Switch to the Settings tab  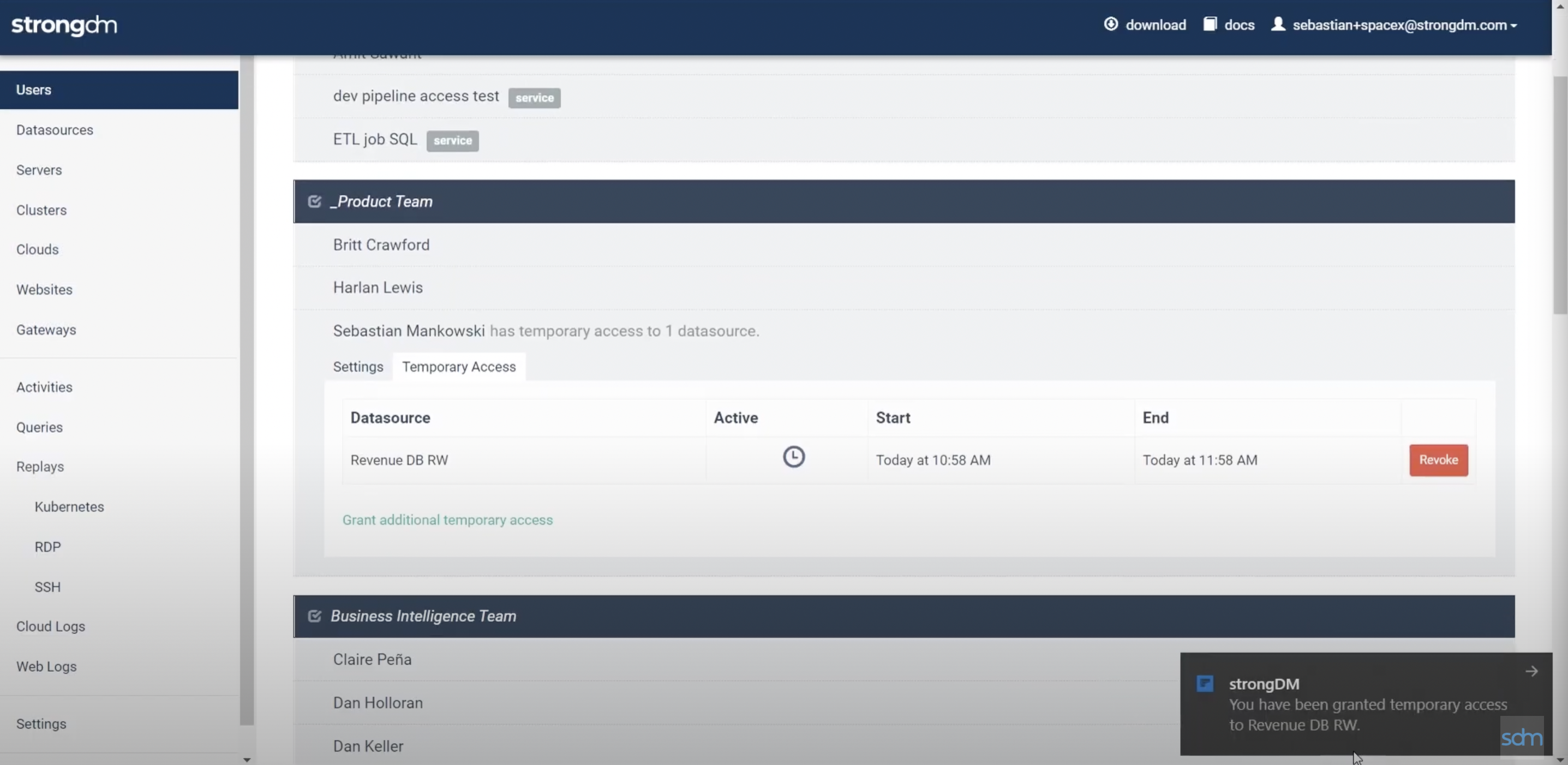358,367
